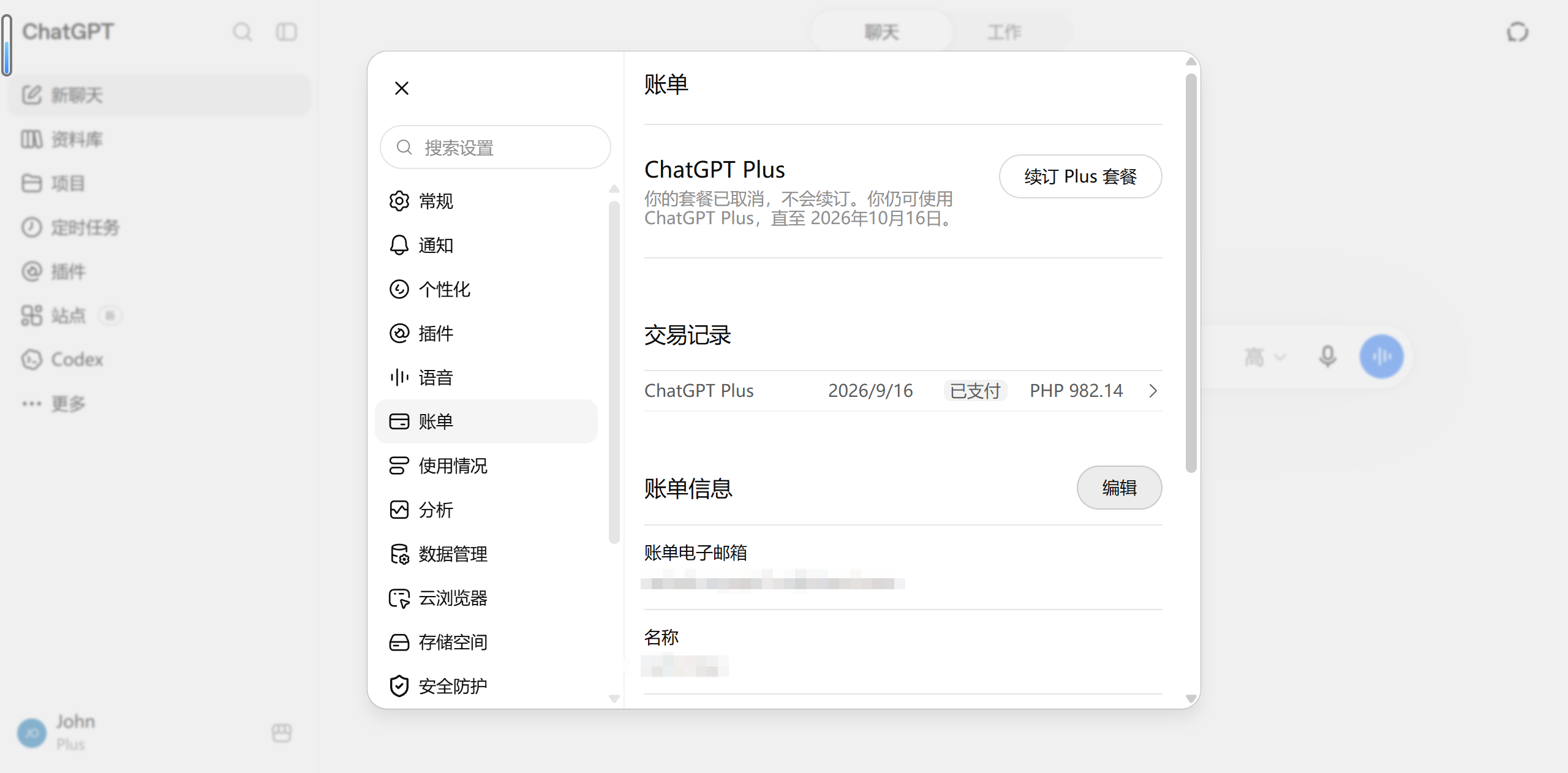This screenshot has height=773, width=1568.
Task: Click the 编辑 button for 账单信息
Action: click(x=1120, y=488)
